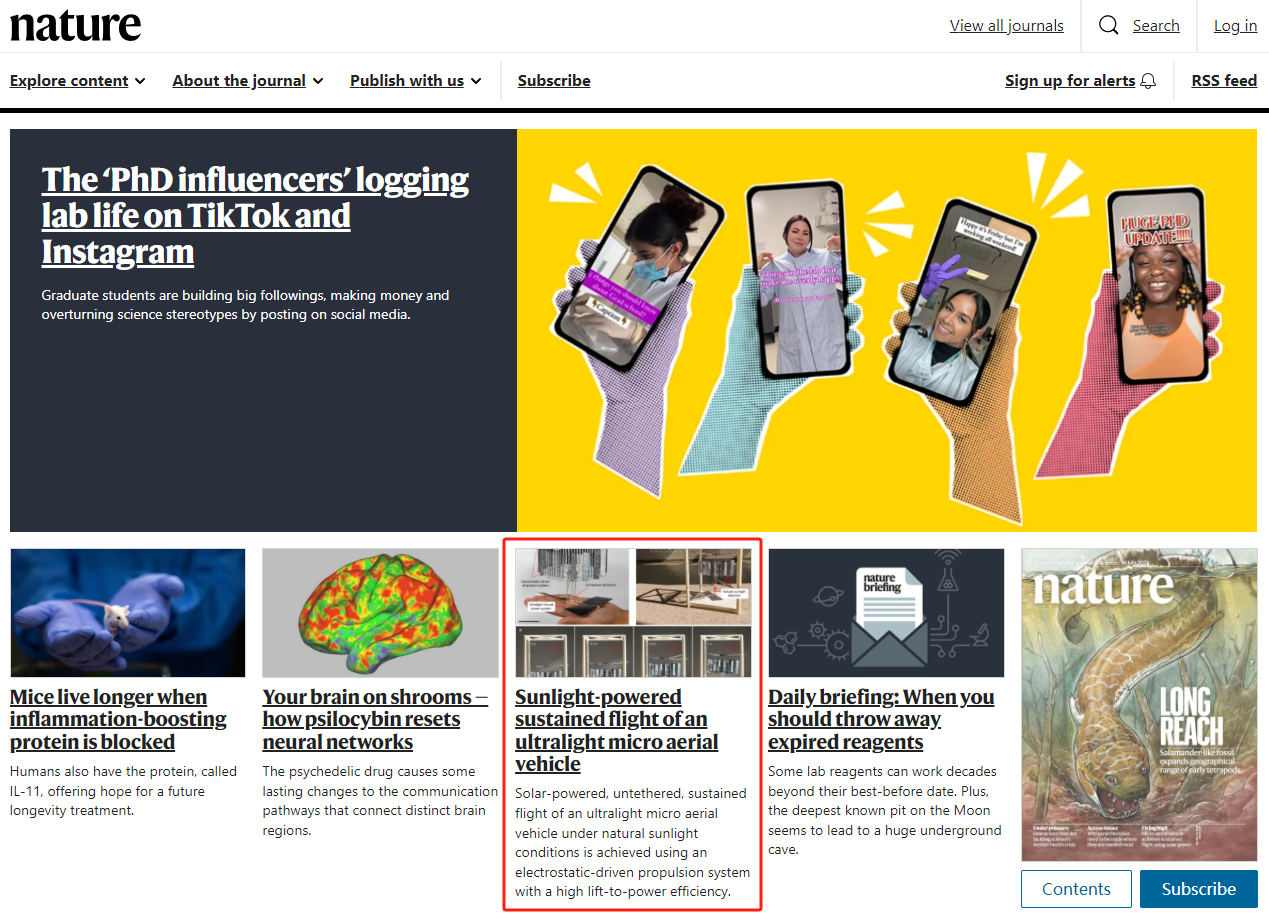Open the colorful brain scan thumbnail

click(x=380, y=613)
